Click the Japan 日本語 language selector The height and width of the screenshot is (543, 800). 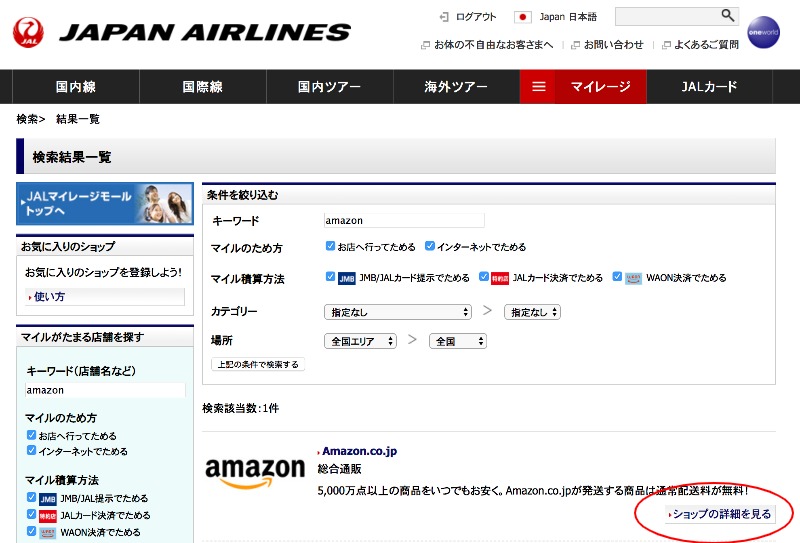tap(568, 17)
